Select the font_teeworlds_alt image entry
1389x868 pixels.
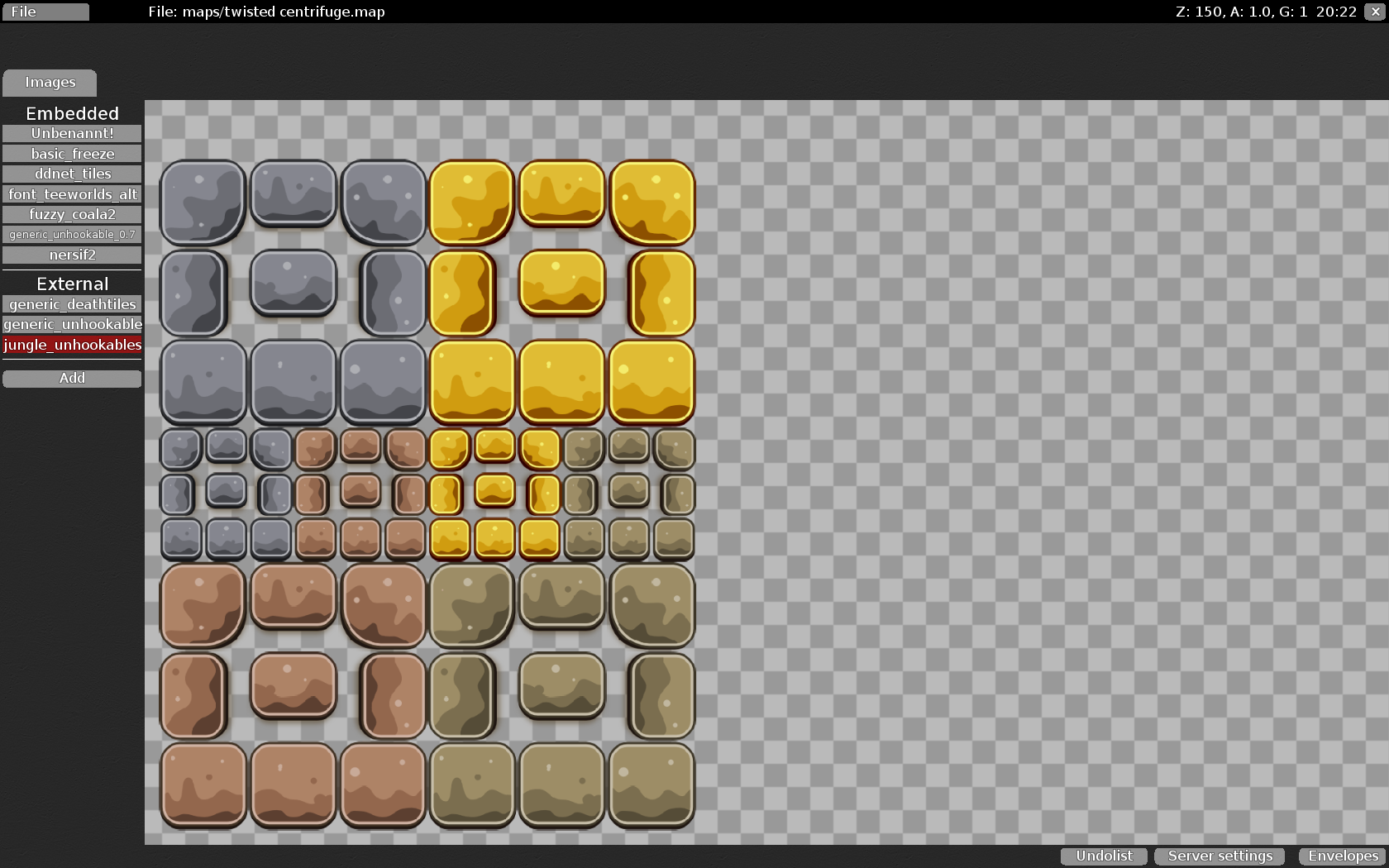pos(72,193)
